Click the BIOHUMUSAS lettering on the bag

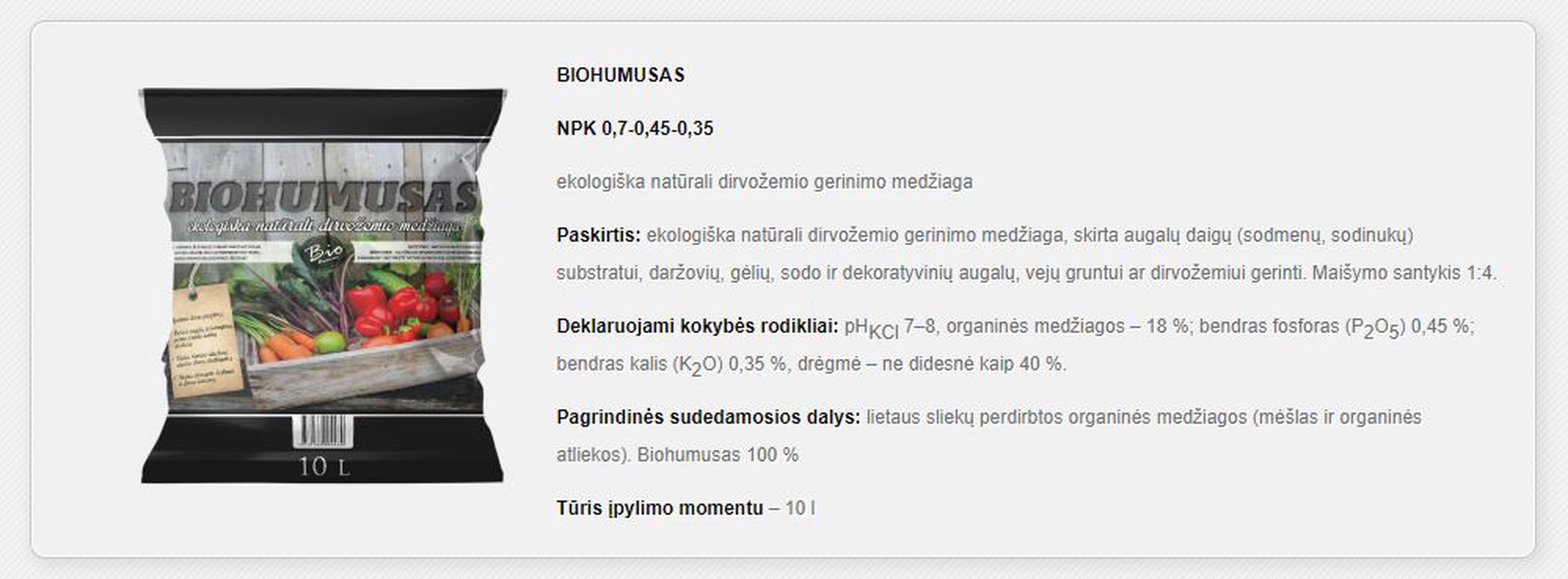click(x=323, y=196)
